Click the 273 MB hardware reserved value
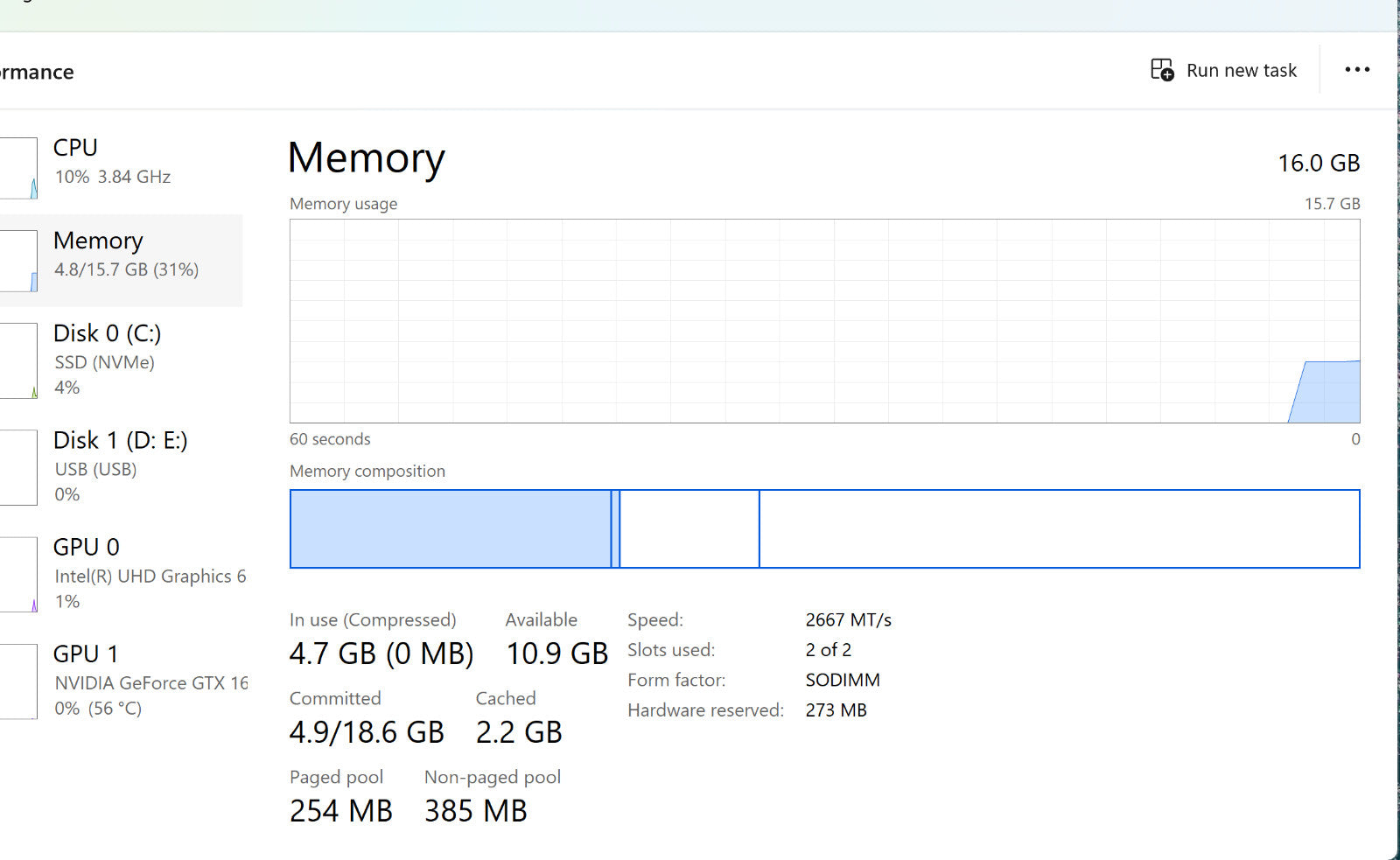Image resolution: width=1400 pixels, height=860 pixels. click(x=836, y=710)
